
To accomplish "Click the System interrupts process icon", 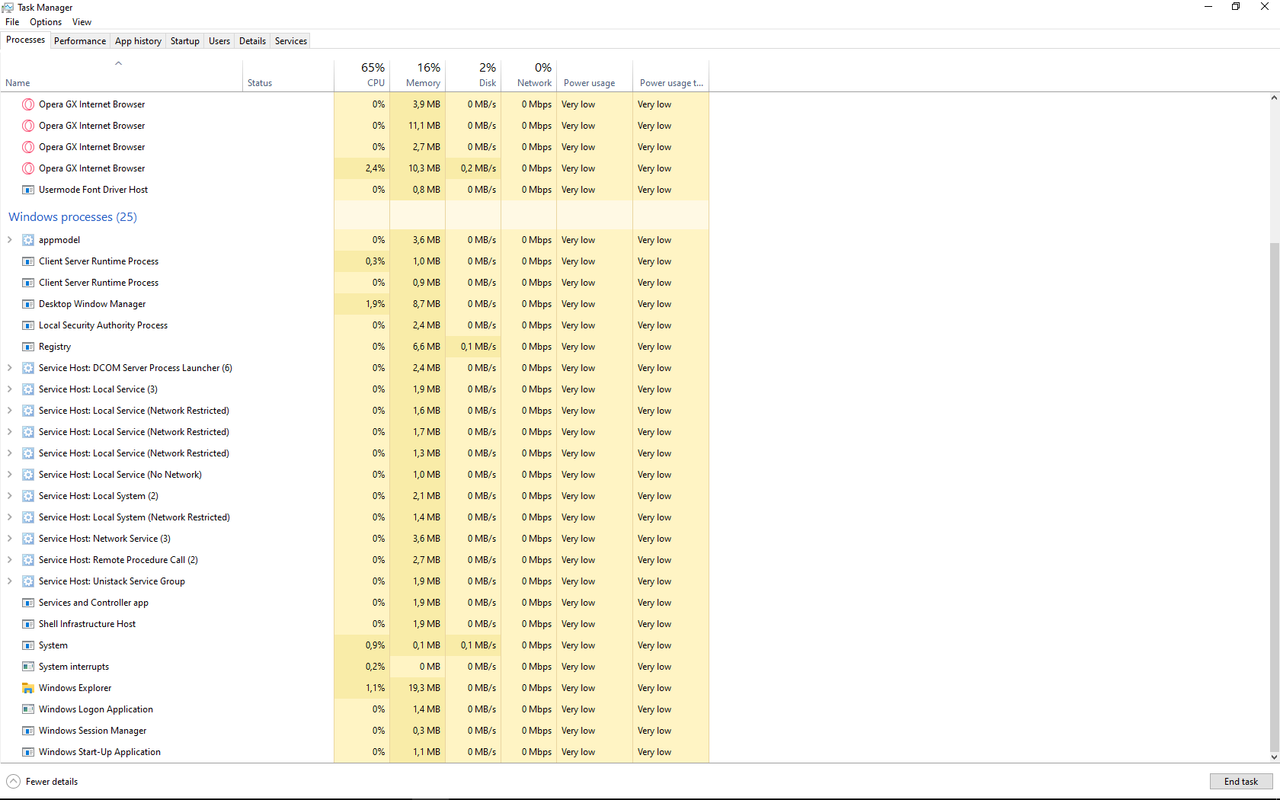I will 28,667.
